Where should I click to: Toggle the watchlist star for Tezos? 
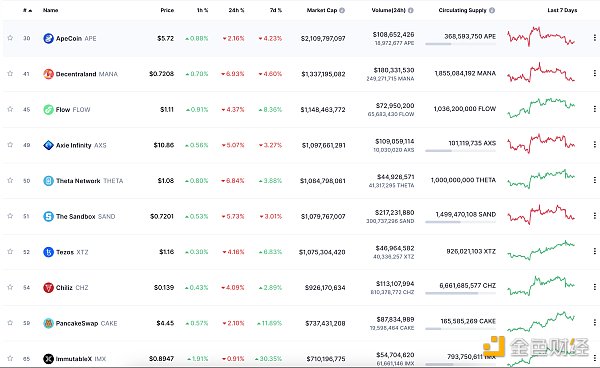point(10,251)
